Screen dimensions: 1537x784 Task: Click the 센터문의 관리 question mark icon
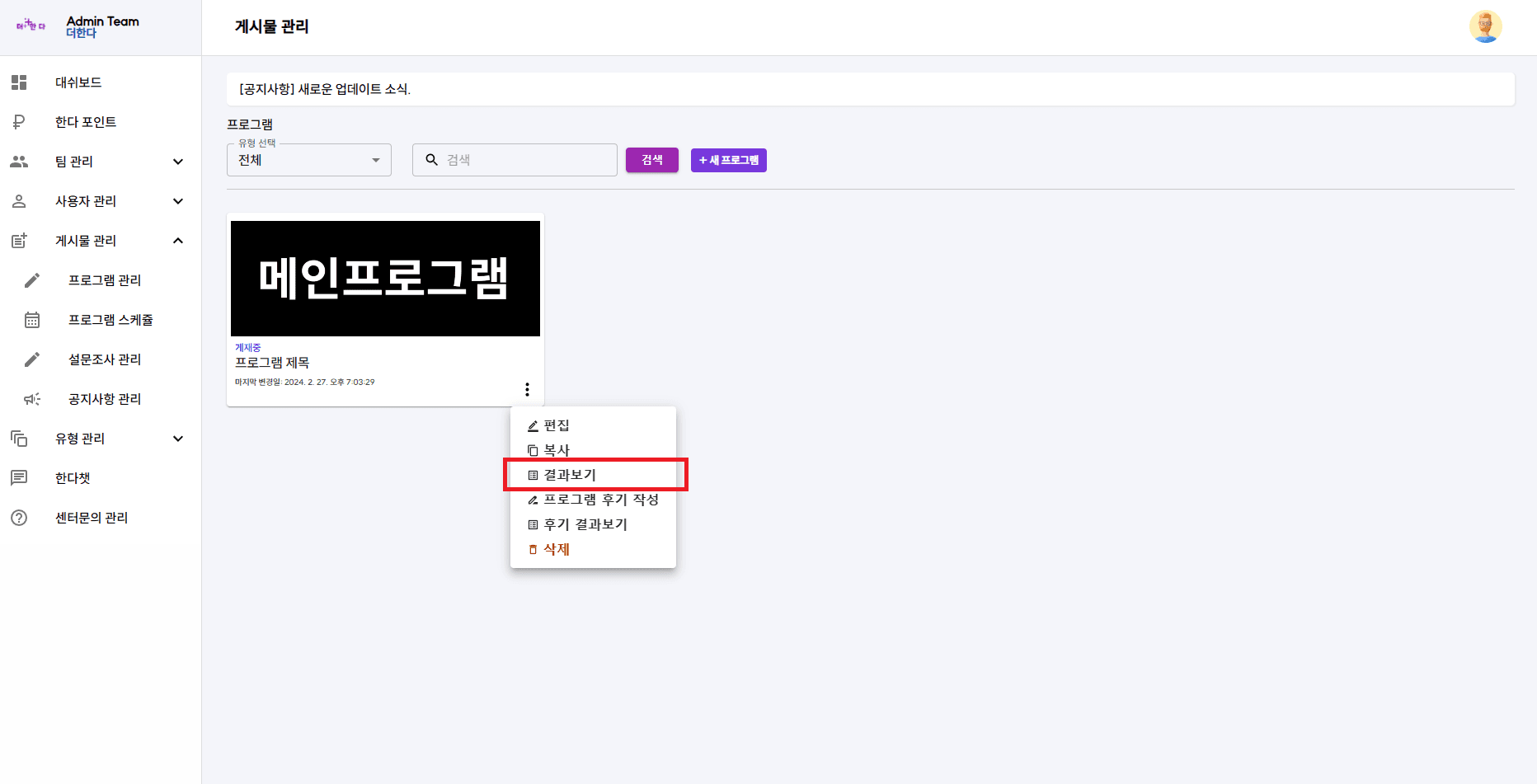click(19, 518)
